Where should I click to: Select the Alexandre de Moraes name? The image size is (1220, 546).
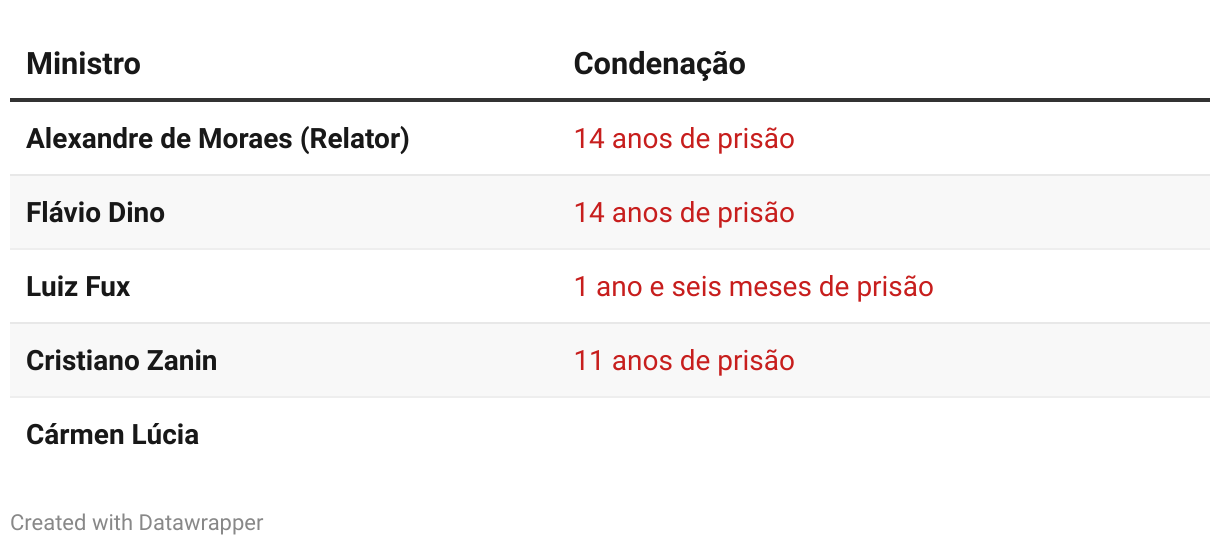click(x=159, y=138)
